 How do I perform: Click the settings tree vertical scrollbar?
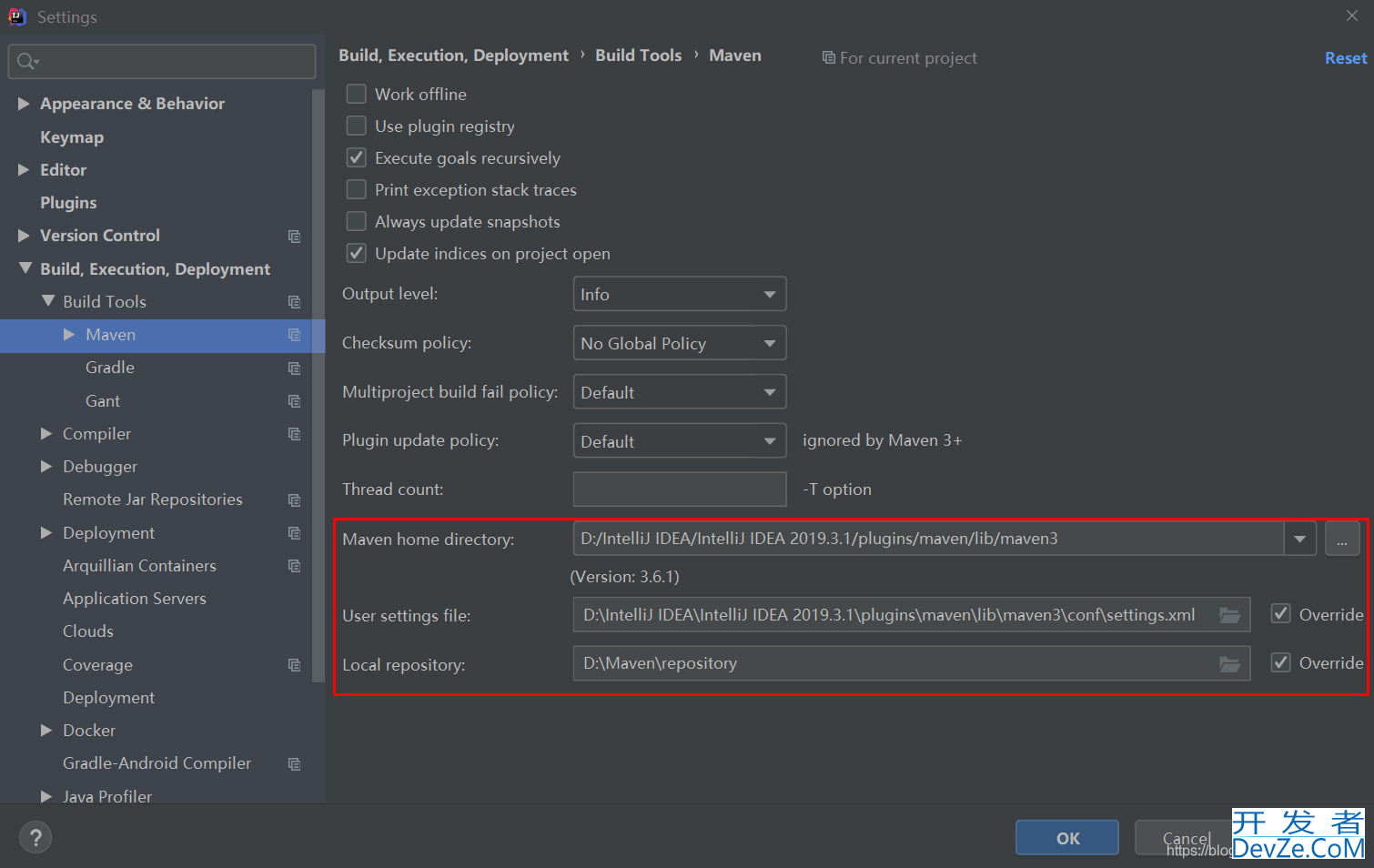[318, 386]
